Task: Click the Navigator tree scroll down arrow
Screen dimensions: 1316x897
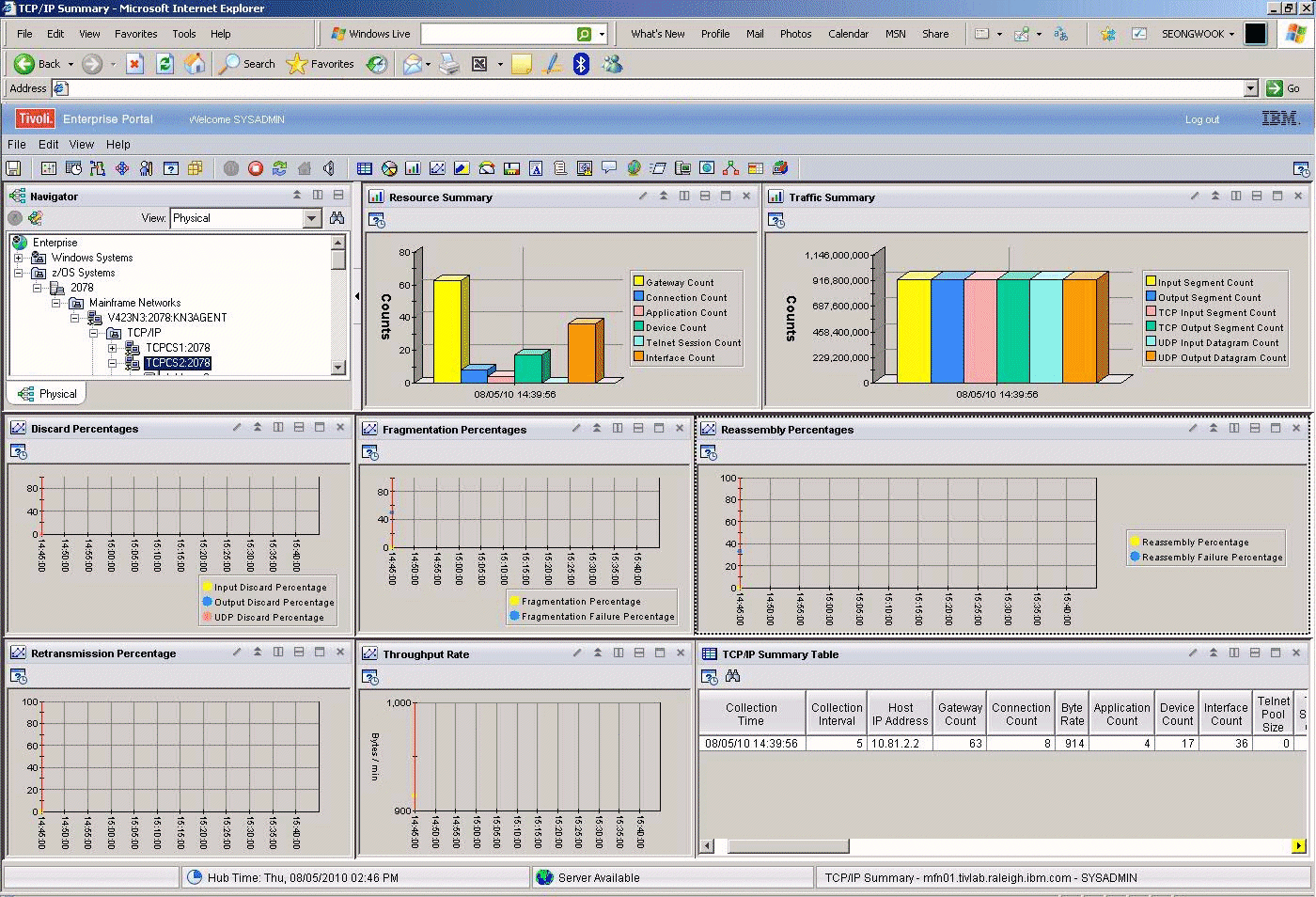Action: tap(338, 369)
